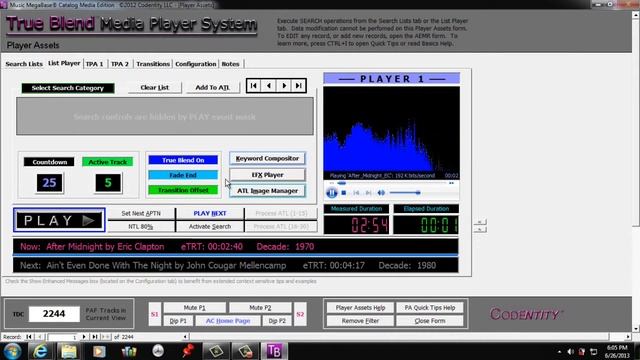This screenshot has height=360, width=640.
Task: Go to next list record arrow
Action: click(x=284, y=86)
